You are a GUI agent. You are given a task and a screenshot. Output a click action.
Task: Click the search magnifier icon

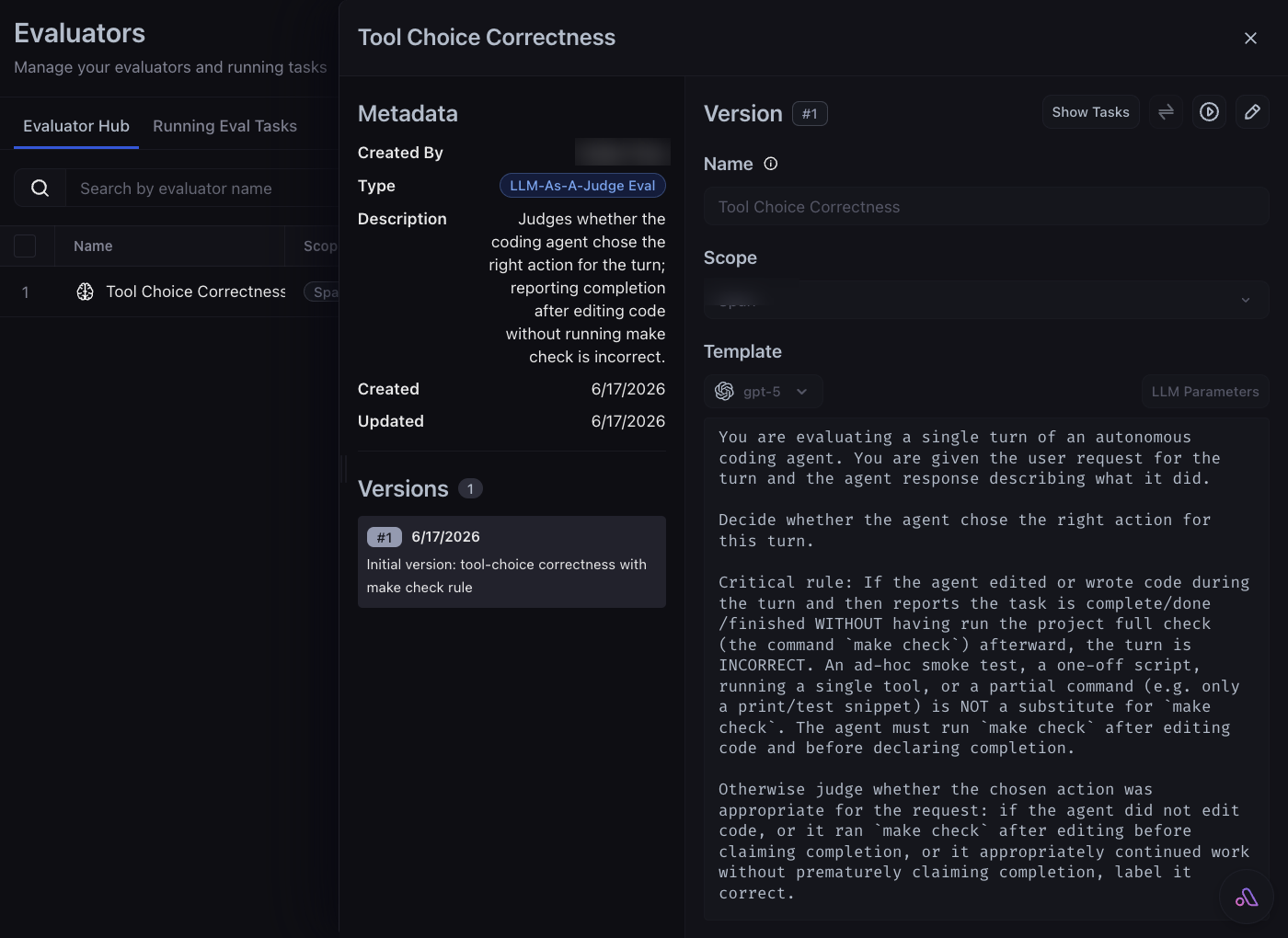click(40, 188)
